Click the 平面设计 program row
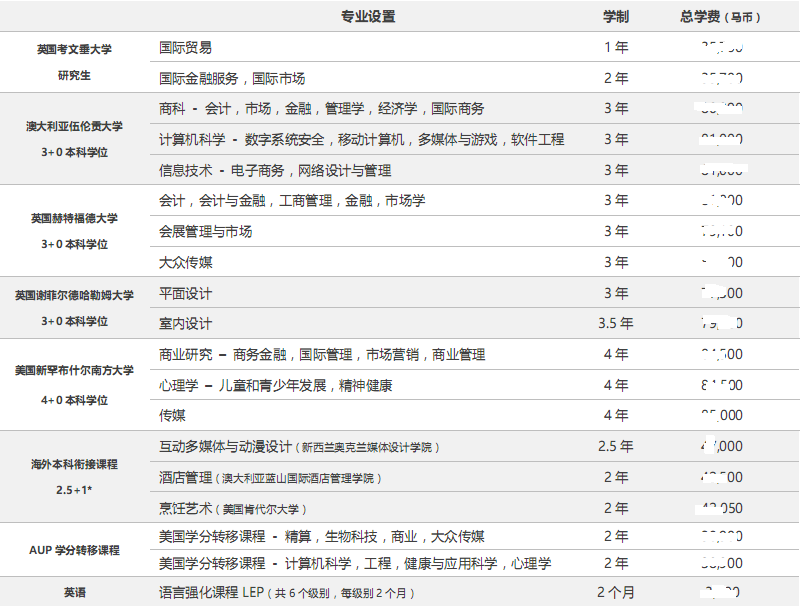 point(475,293)
